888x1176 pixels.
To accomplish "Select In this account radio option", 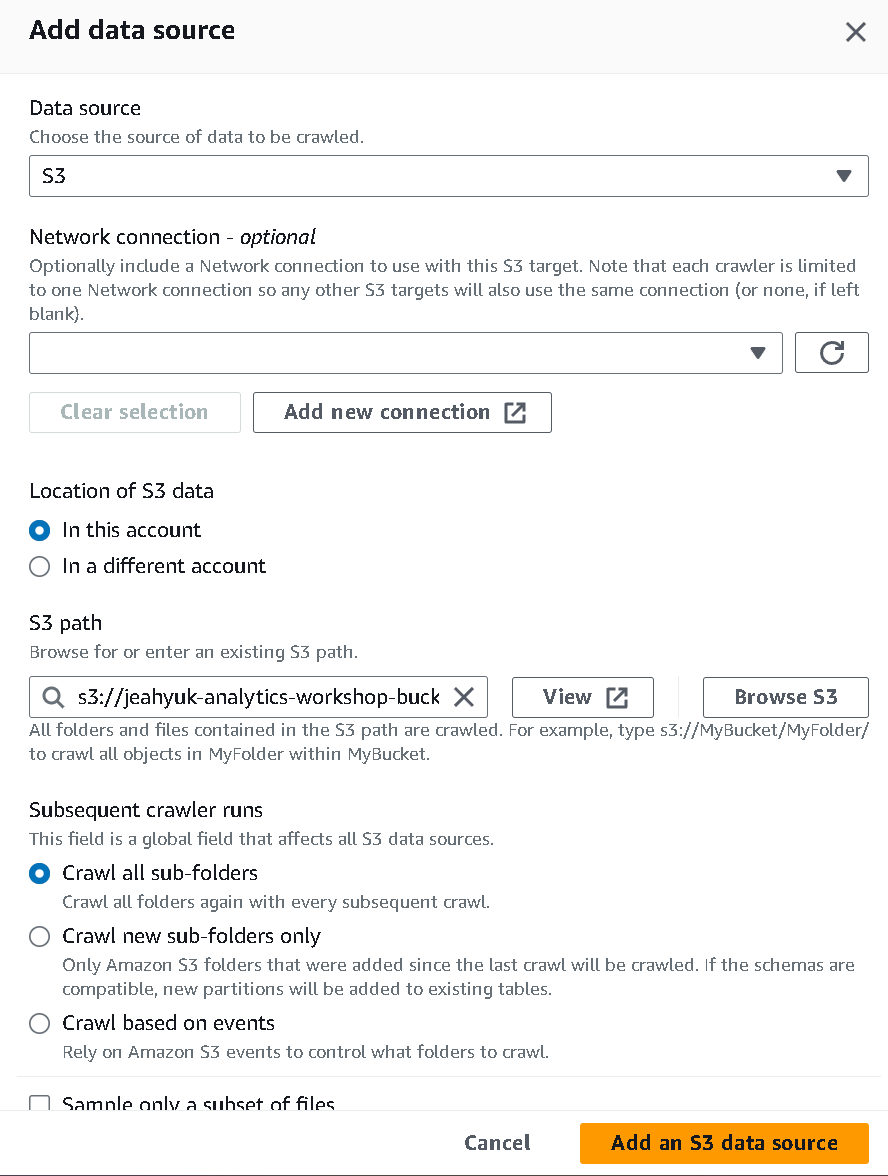I will click(40, 530).
